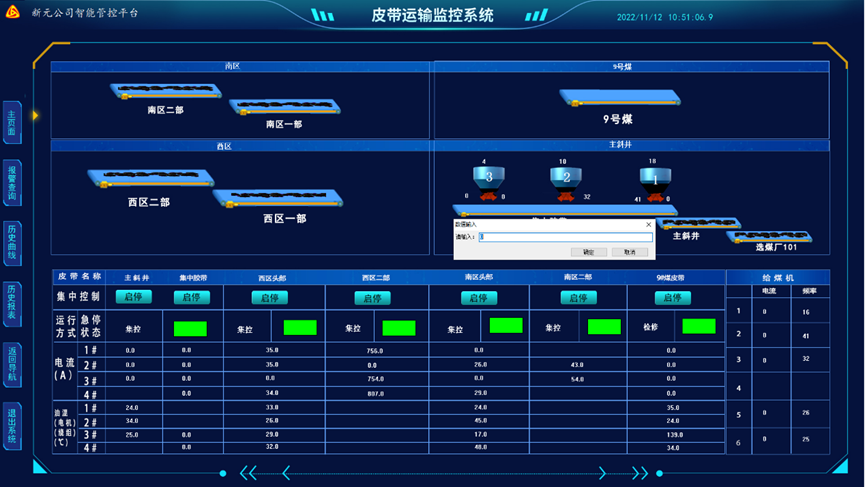The image size is (865, 487).
Task: Select the 西区二部 conveyor belt graphic
Action: (151, 178)
